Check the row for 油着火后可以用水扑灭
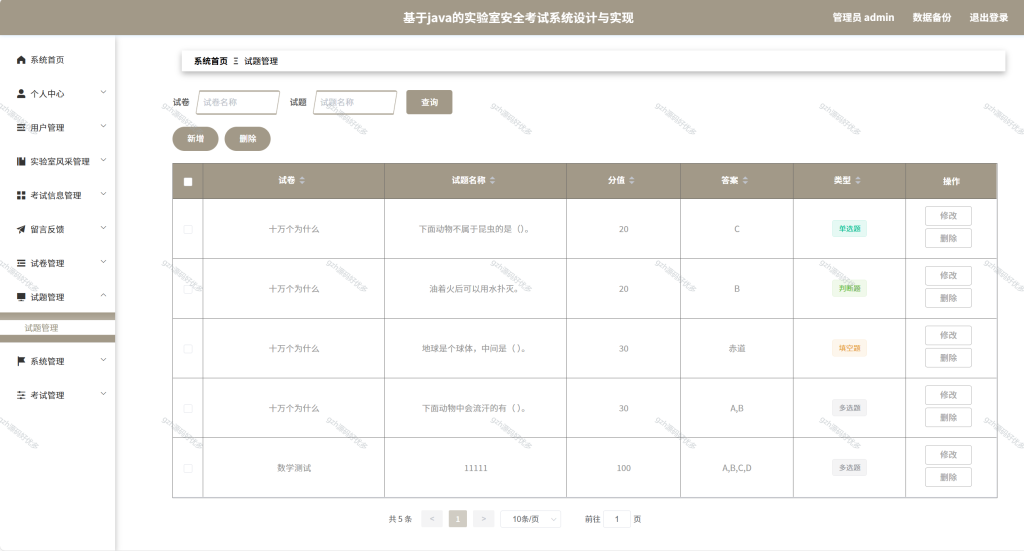This screenshot has width=1024, height=551. click(188, 289)
